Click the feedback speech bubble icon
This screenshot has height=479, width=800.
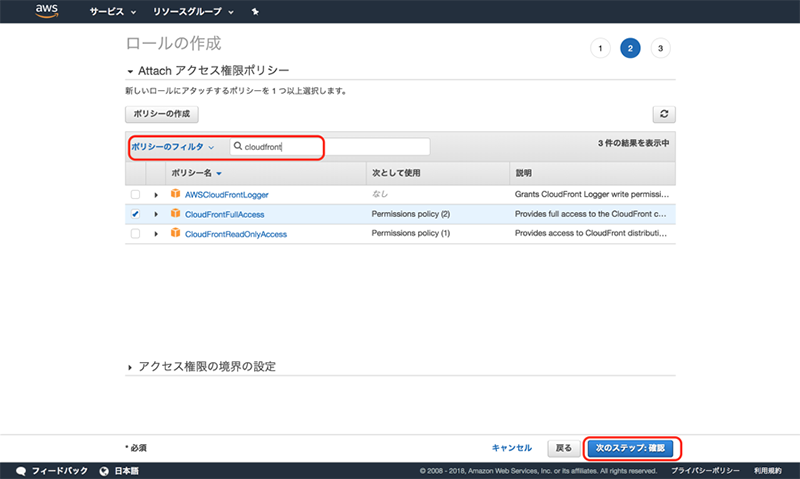21,470
